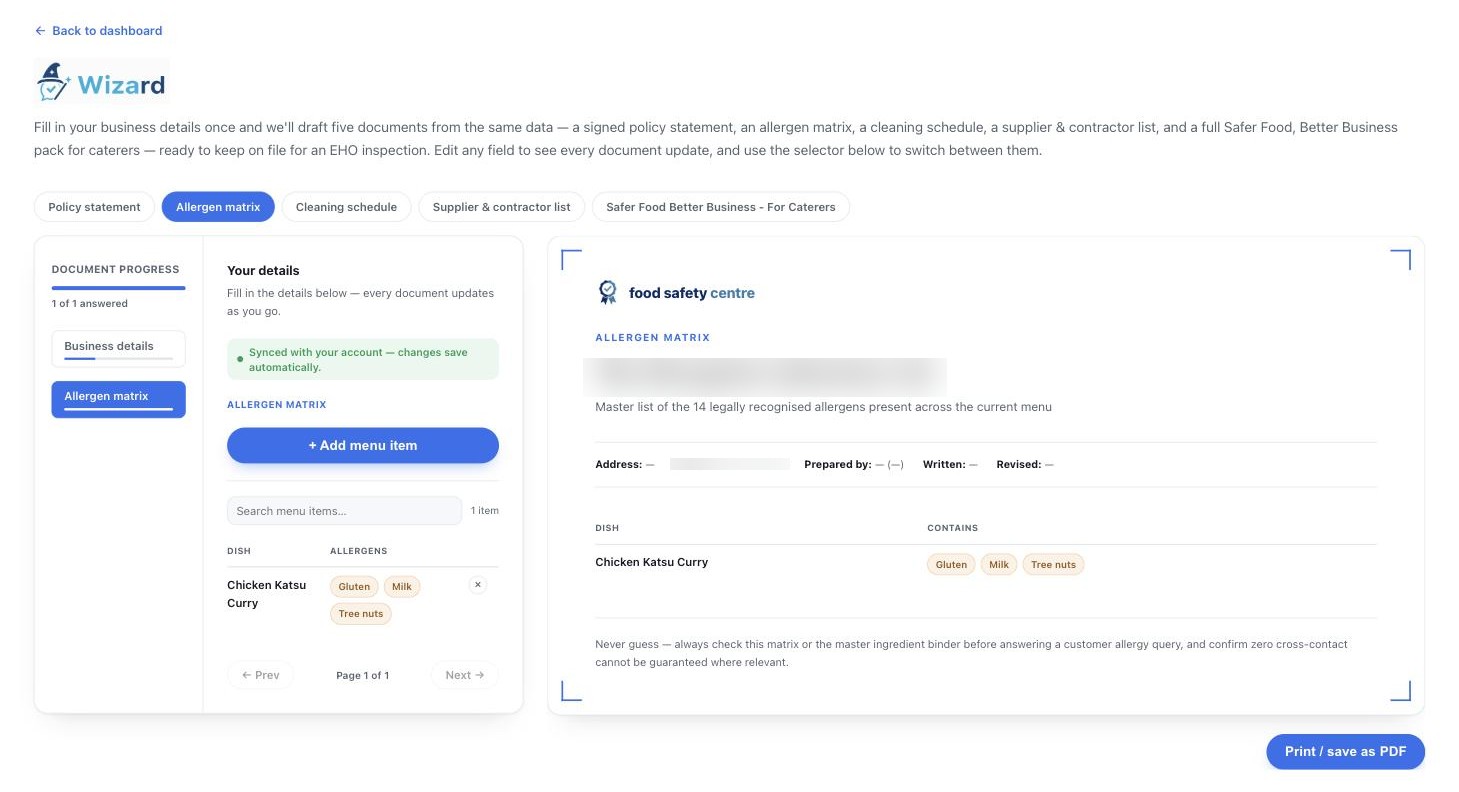Click the Gluten tag in the document preview

tap(951, 565)
